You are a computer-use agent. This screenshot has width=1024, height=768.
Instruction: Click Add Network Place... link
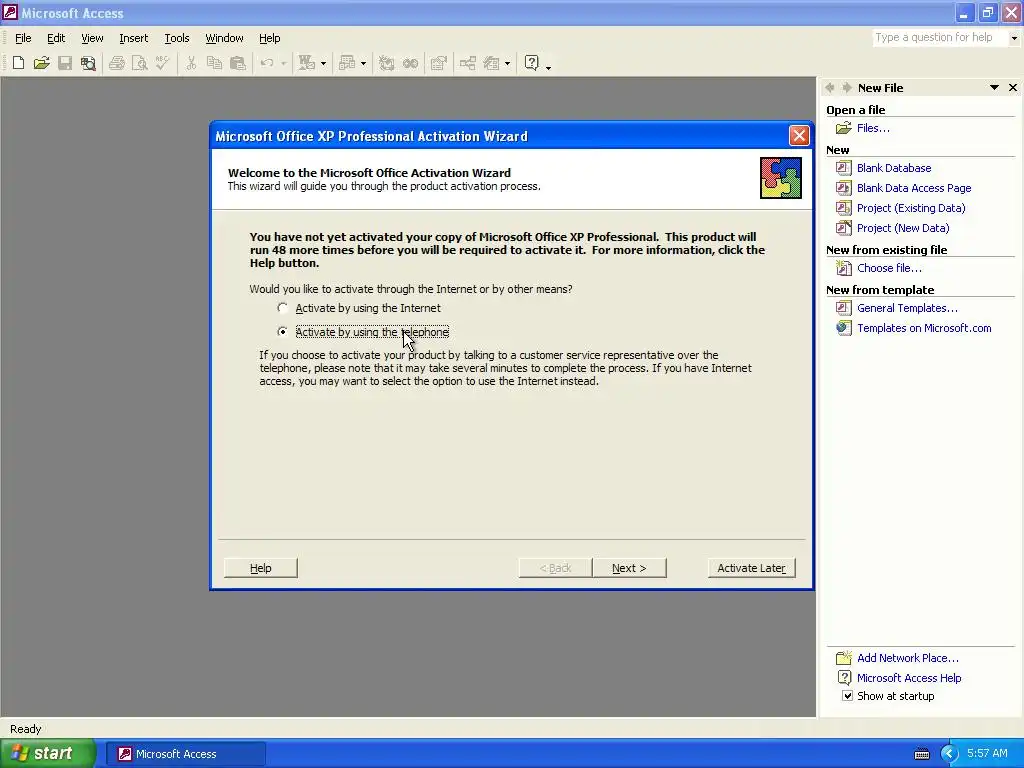click(908, 658)
